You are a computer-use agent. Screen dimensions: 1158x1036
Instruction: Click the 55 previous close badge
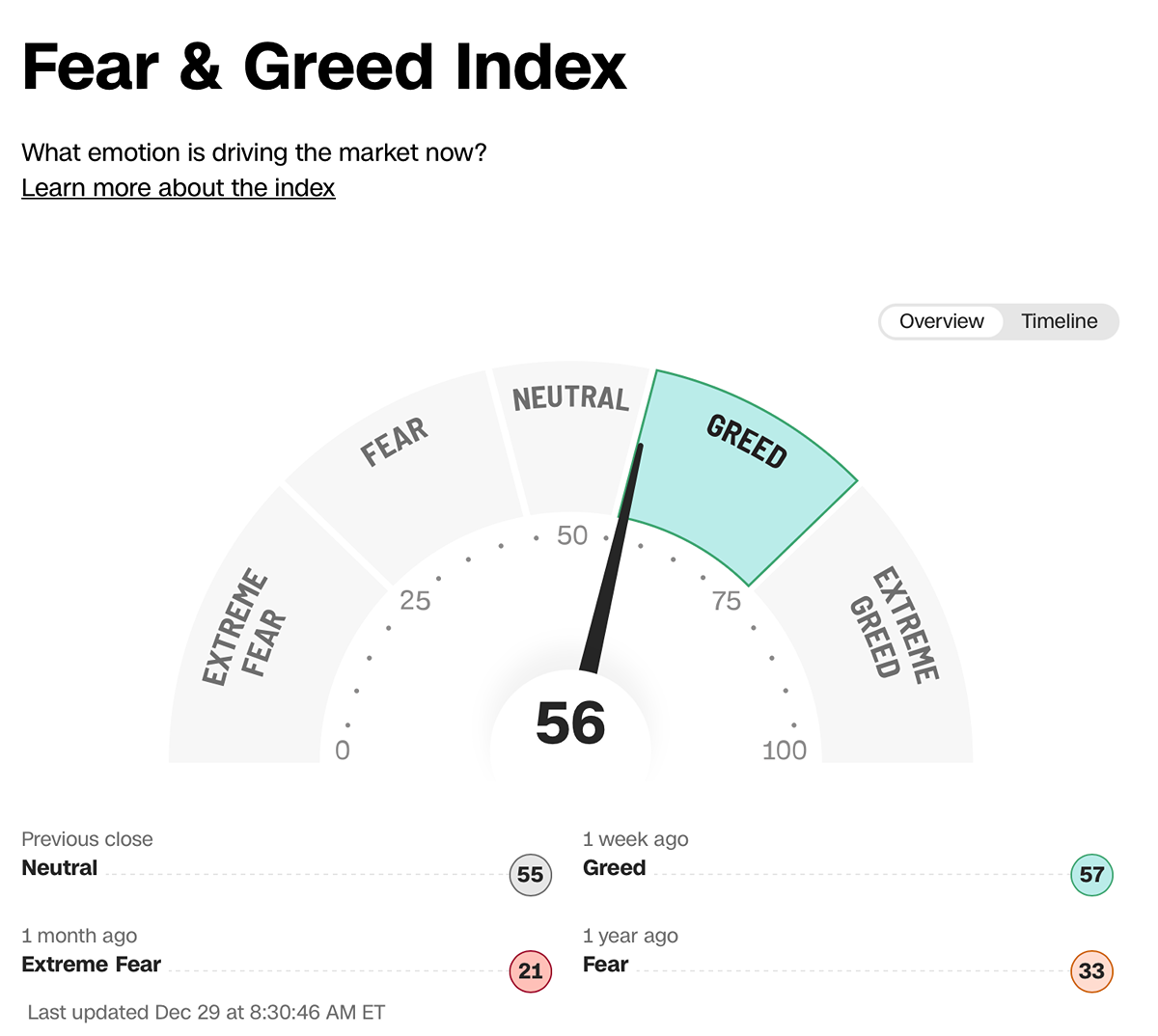point(530,875)
